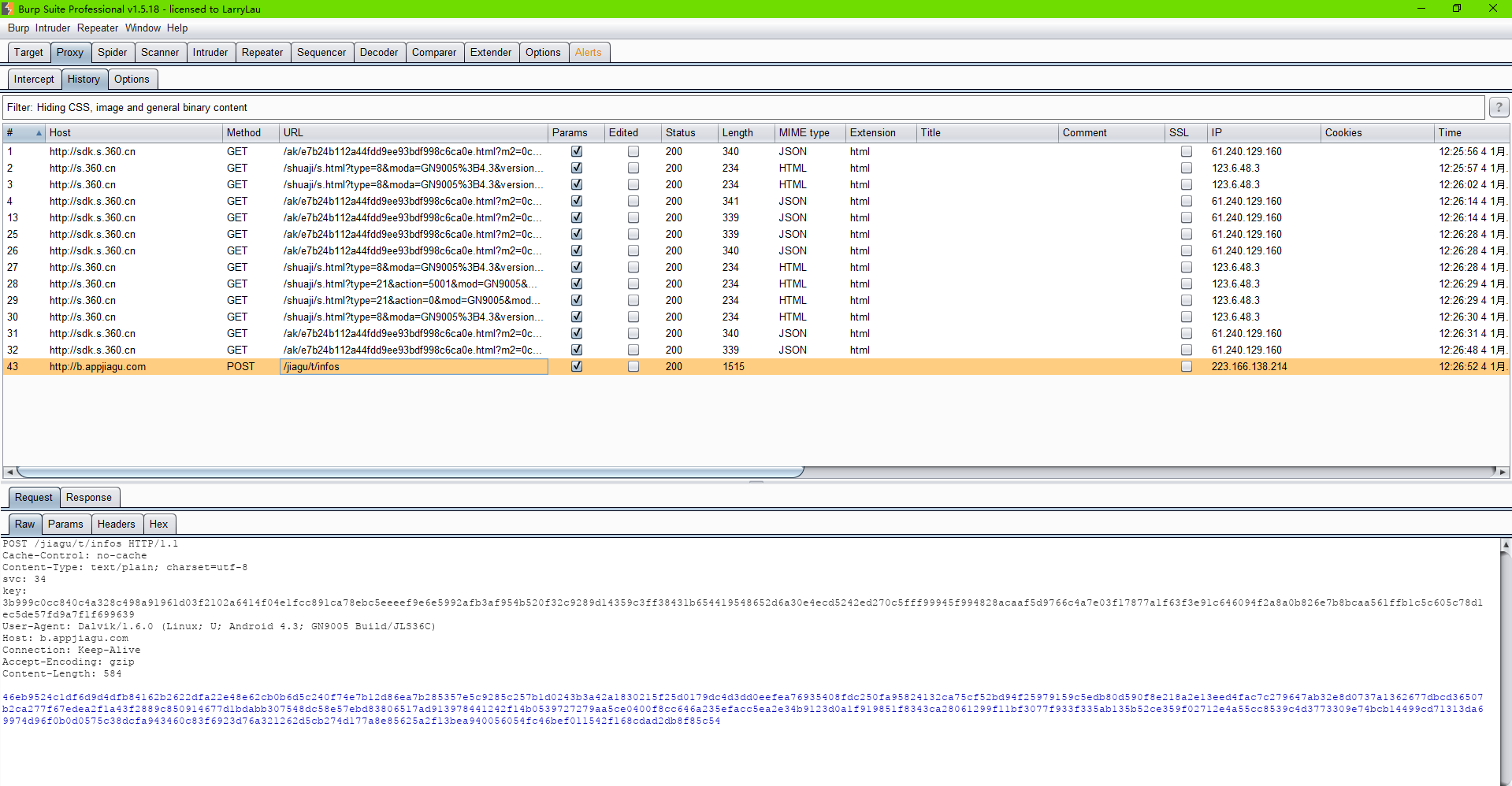Switch to the Comparer tab
The width and height of the screenshot is (1512, 786).
(x=434, y=52)
